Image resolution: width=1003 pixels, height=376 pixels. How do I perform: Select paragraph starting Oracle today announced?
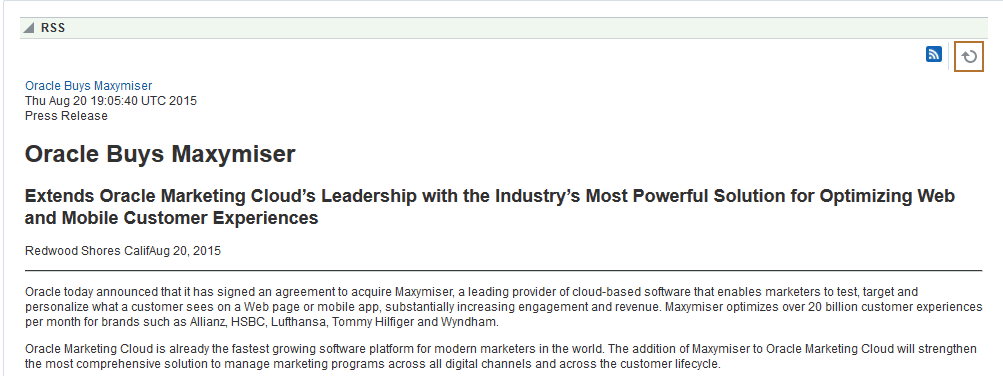click(503, 307)
